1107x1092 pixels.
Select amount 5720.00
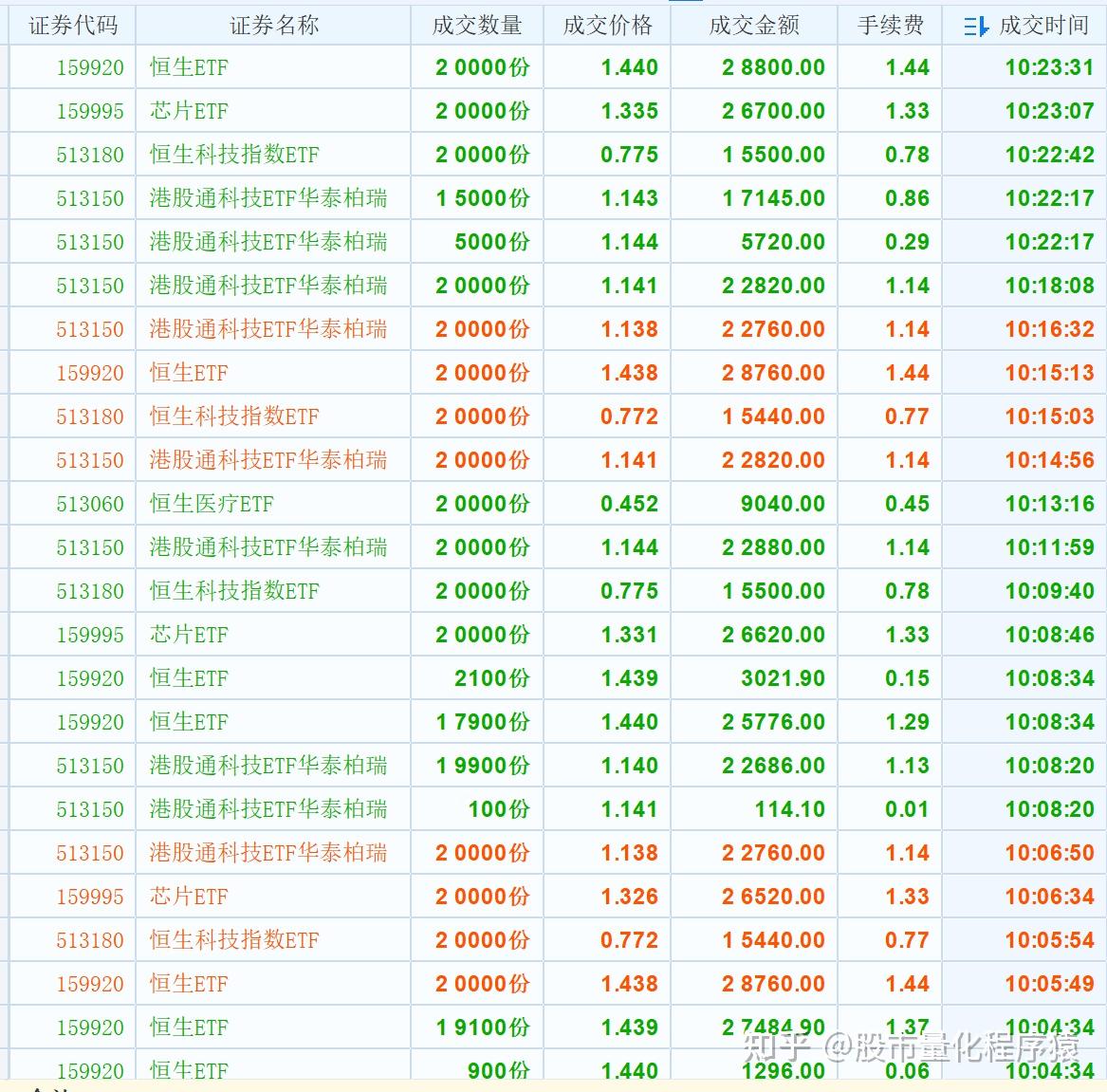pos(783,242)
